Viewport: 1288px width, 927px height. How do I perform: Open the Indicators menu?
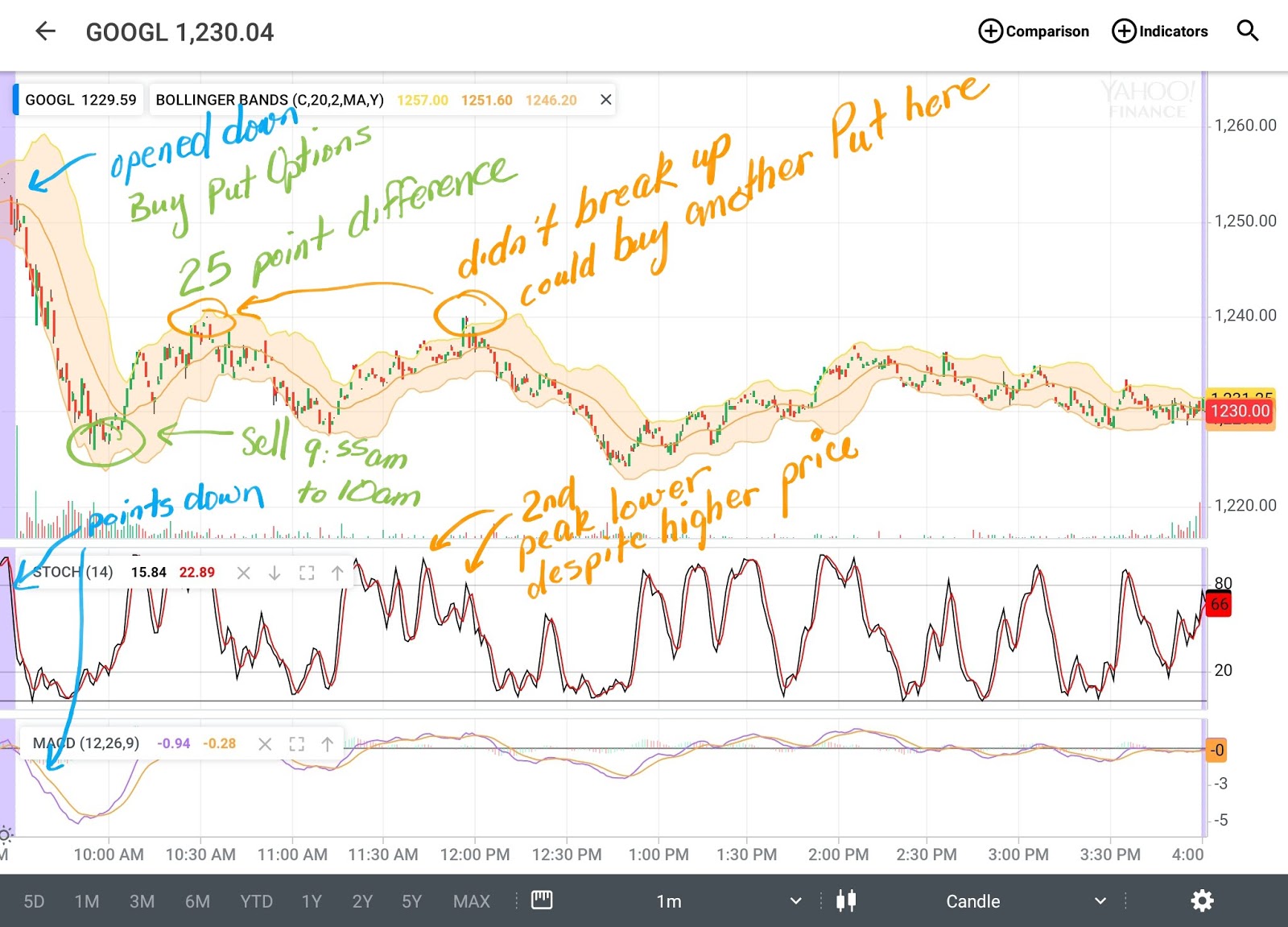tap(1160, 31)
